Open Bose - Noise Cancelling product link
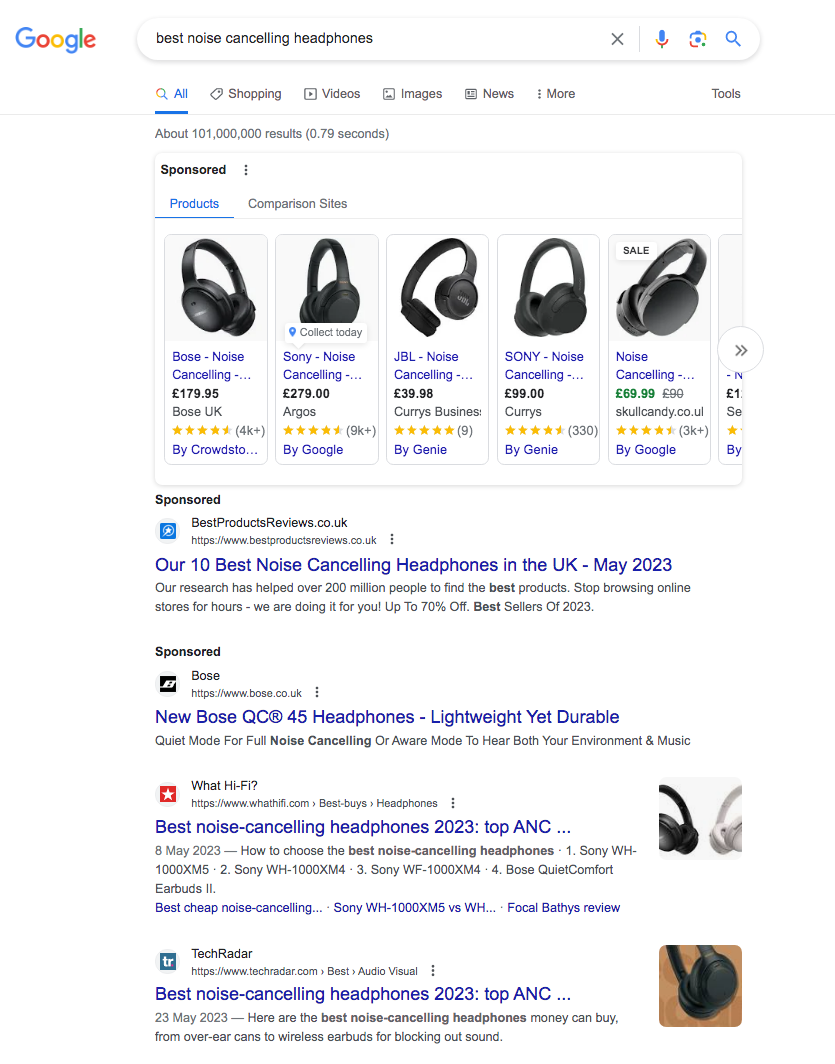Image resolution: width=835 pixels, height=1064 pixels. 211,366
